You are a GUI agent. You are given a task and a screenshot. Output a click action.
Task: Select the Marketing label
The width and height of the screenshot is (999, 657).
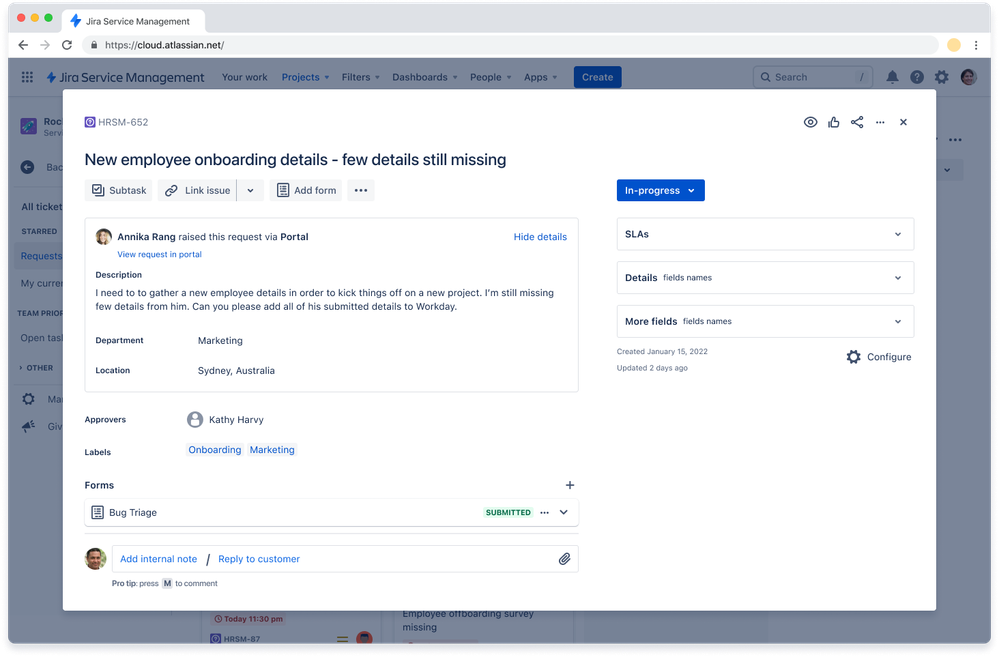[x=272, y=450]
